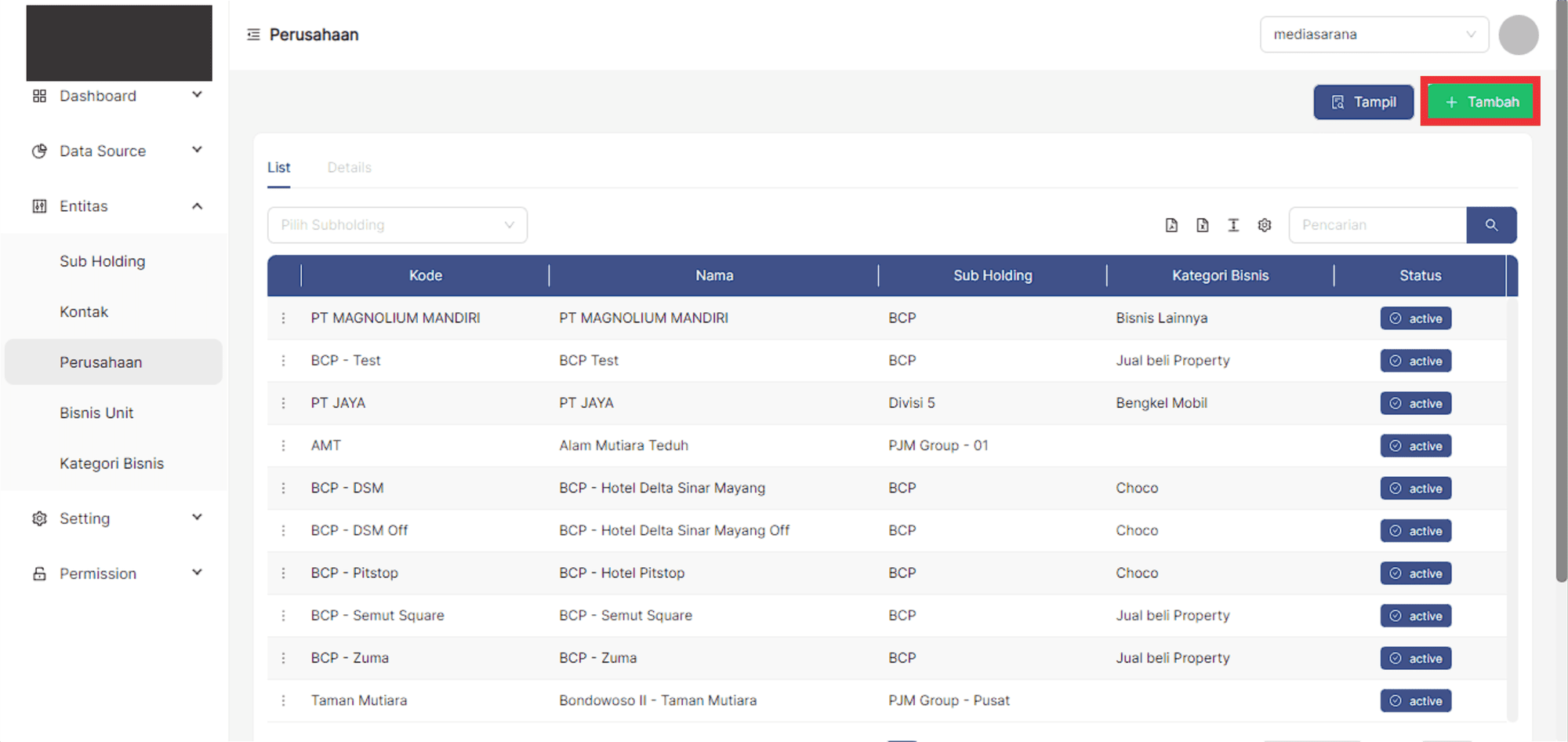This screenshot has height=742, width=1568.
Task: Open the user avatar menu
Action: pyautogui.click(x=1518, y=35)
